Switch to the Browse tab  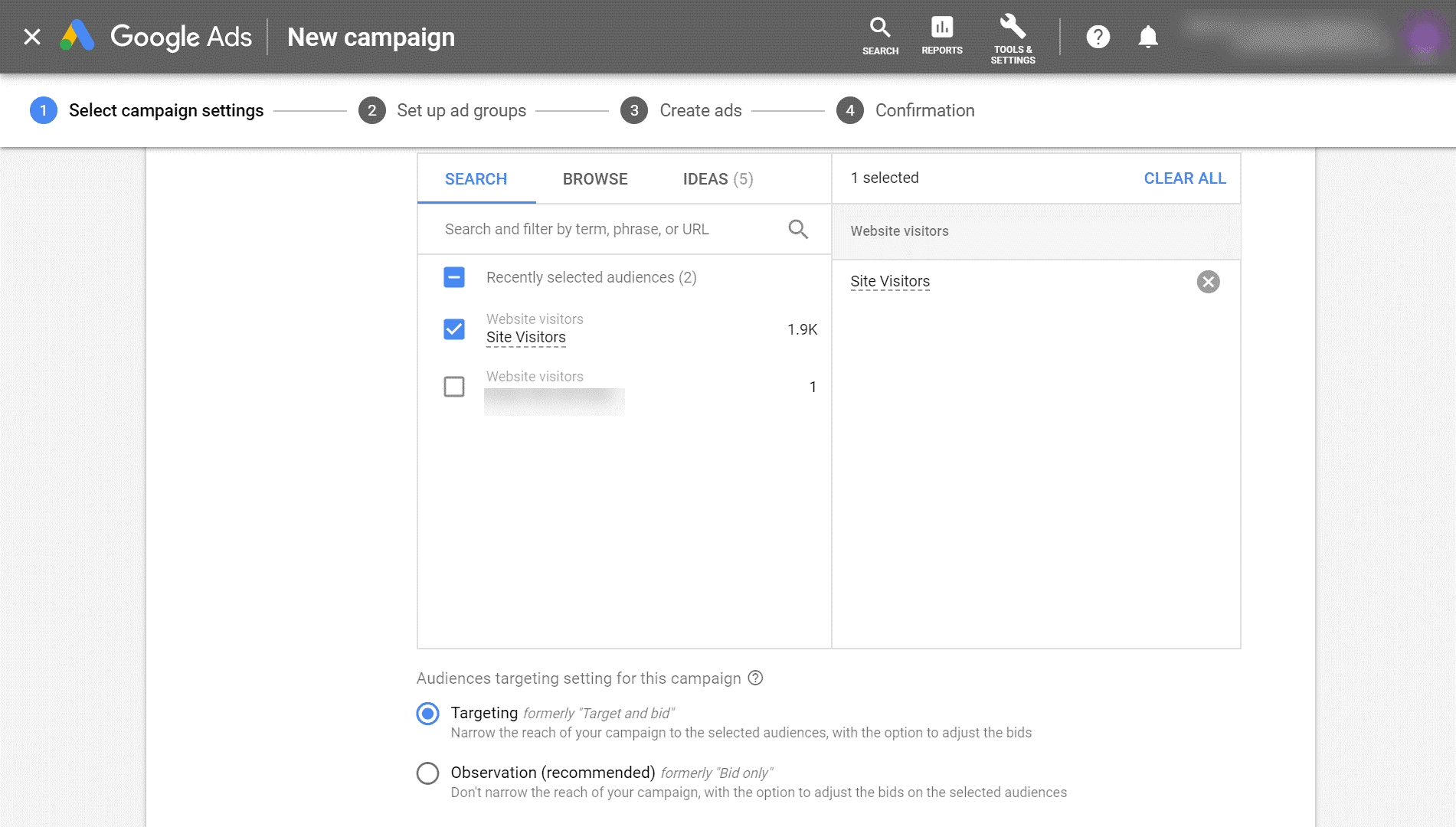(595, 179)
